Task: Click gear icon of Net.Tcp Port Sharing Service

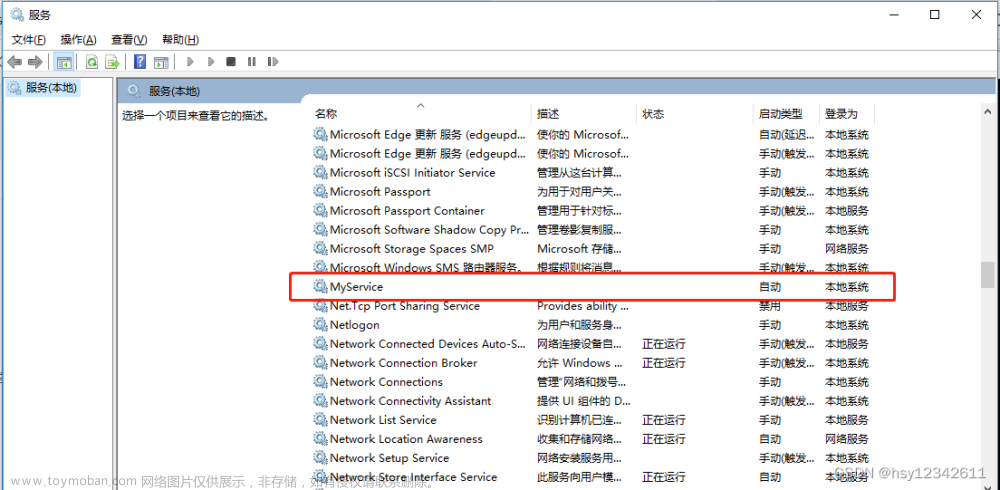Action: pyautogui.click(x=320, y=306)
